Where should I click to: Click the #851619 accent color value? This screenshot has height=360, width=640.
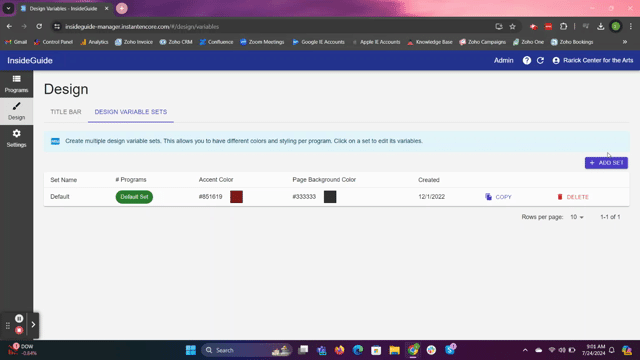point(211,197)
